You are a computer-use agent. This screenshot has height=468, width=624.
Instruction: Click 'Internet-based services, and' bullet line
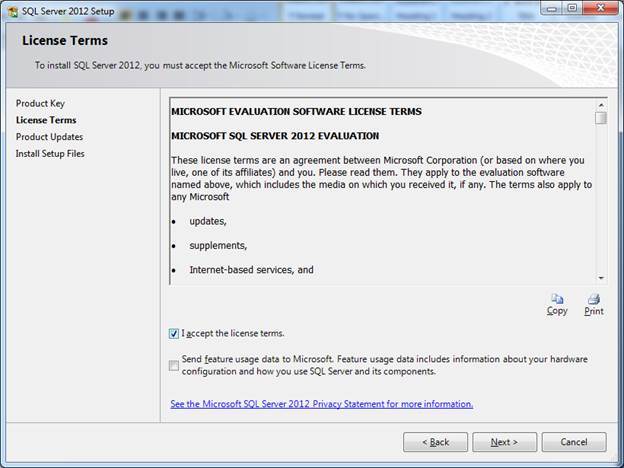[x=252, y=270]
